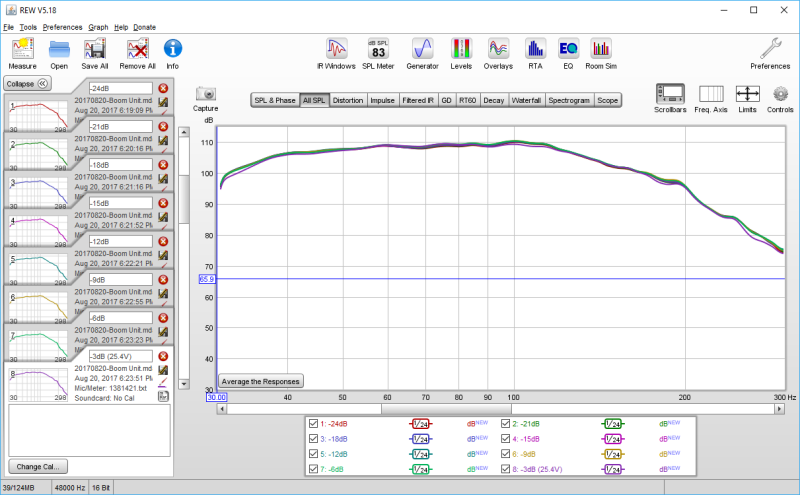Uncheck trace 4: -15dB
Viewport: 800px width, 495px height.
(x=506, y=438)
